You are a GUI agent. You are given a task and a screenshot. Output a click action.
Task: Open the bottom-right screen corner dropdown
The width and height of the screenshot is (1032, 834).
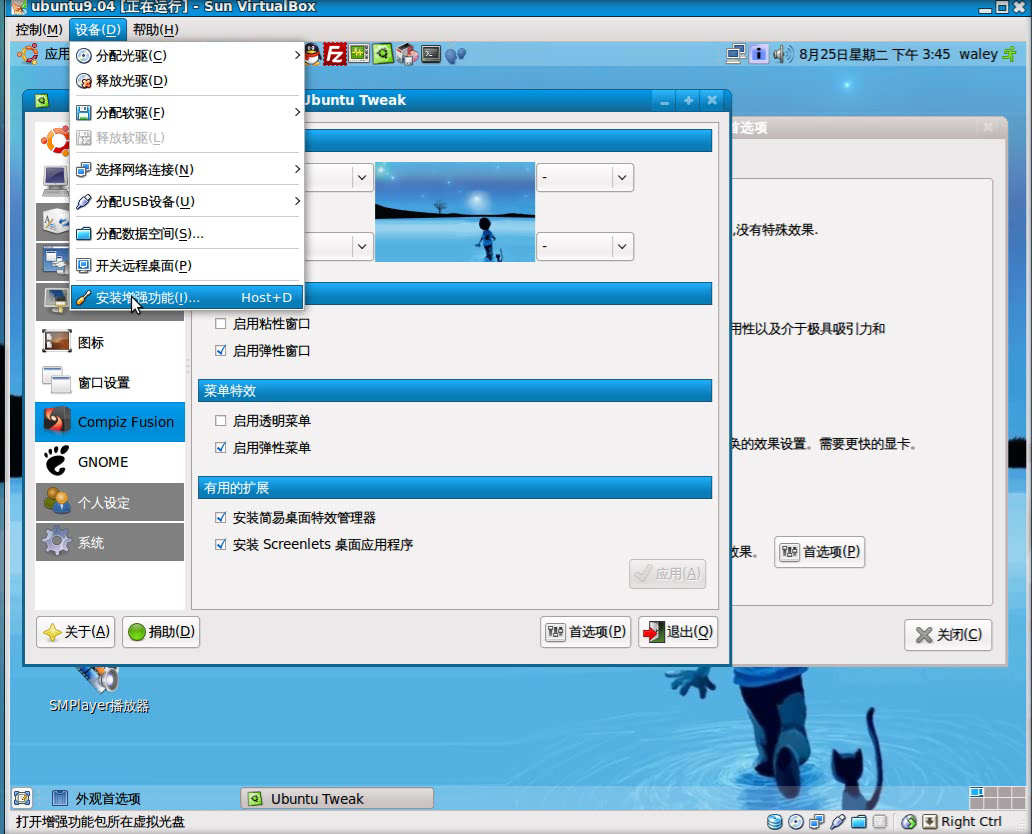tap(585, 246)
